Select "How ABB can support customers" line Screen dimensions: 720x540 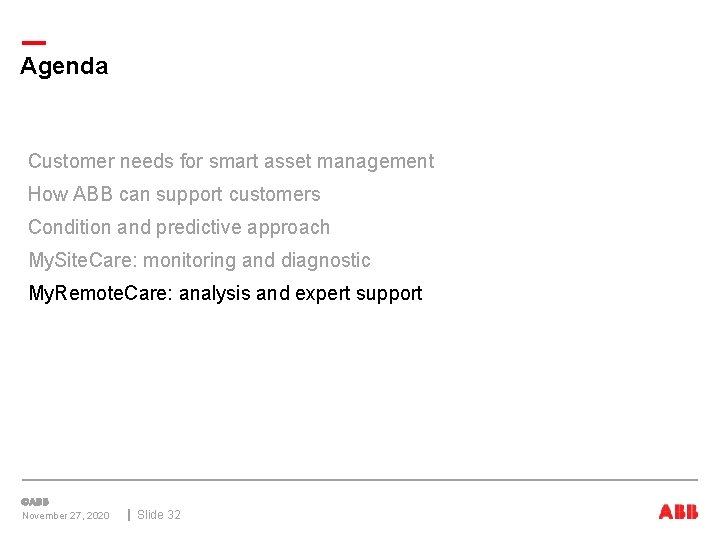(x=174, y=194)
